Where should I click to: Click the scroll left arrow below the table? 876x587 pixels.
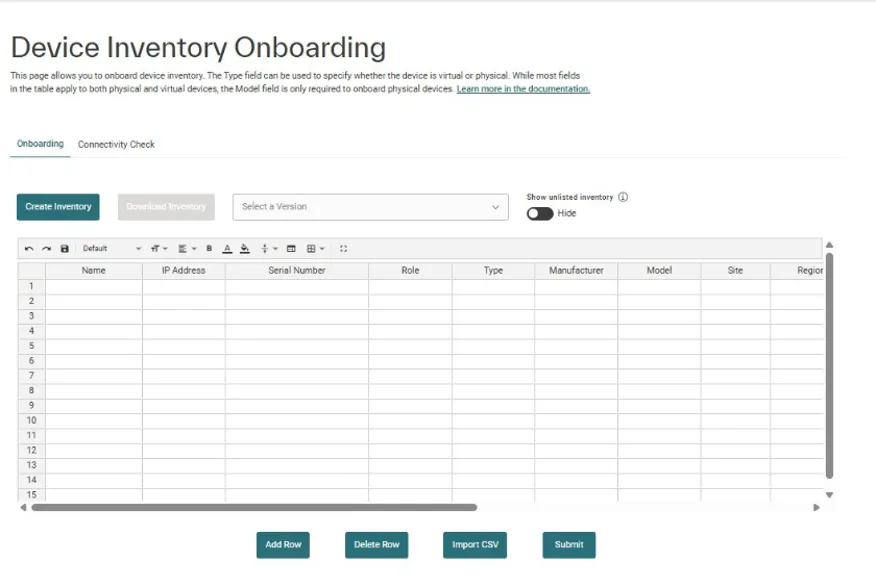(x=23, y=508)
